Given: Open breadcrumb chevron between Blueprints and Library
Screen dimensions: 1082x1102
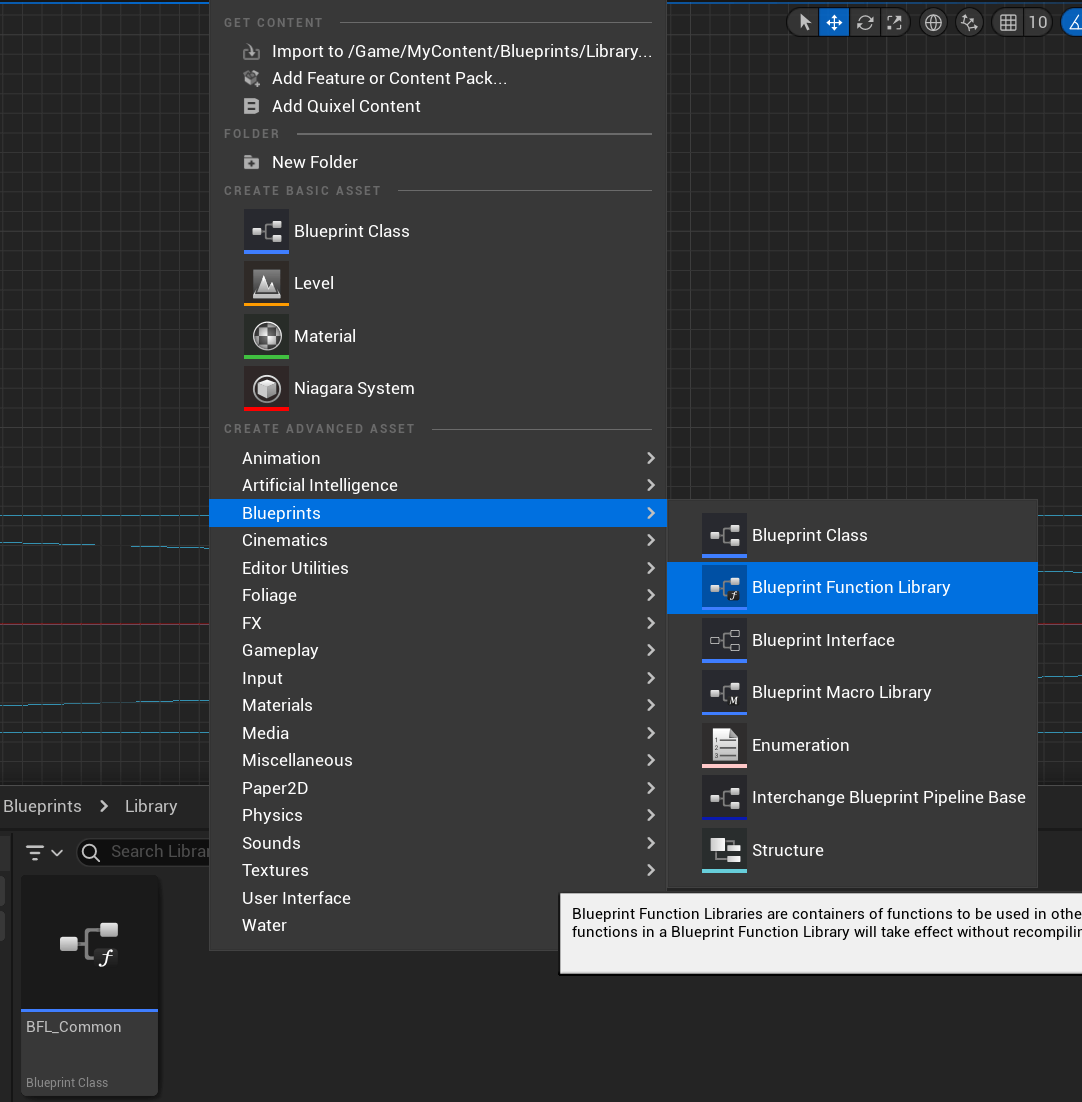Looking at the screenshot, I should (104, 806).
